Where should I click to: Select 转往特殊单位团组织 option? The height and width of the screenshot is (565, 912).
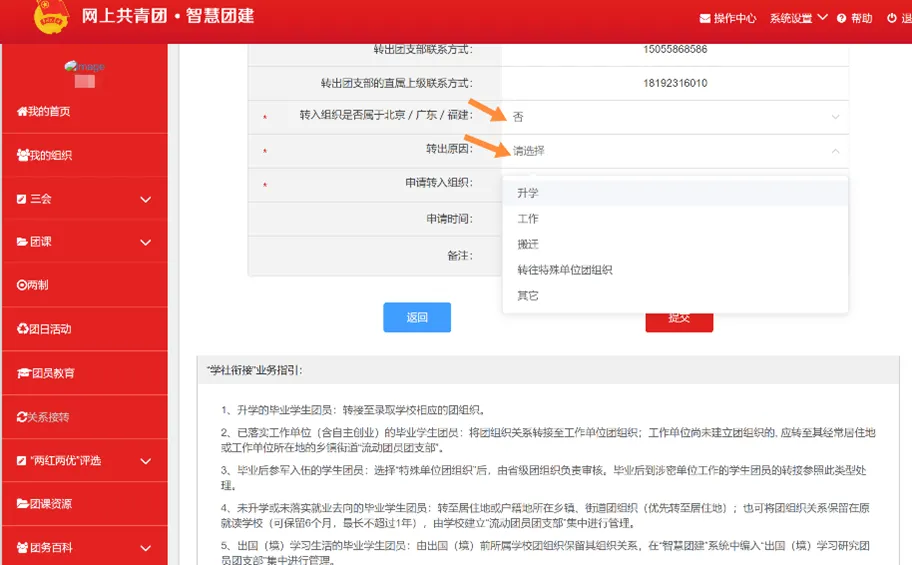tap(675, 270)
